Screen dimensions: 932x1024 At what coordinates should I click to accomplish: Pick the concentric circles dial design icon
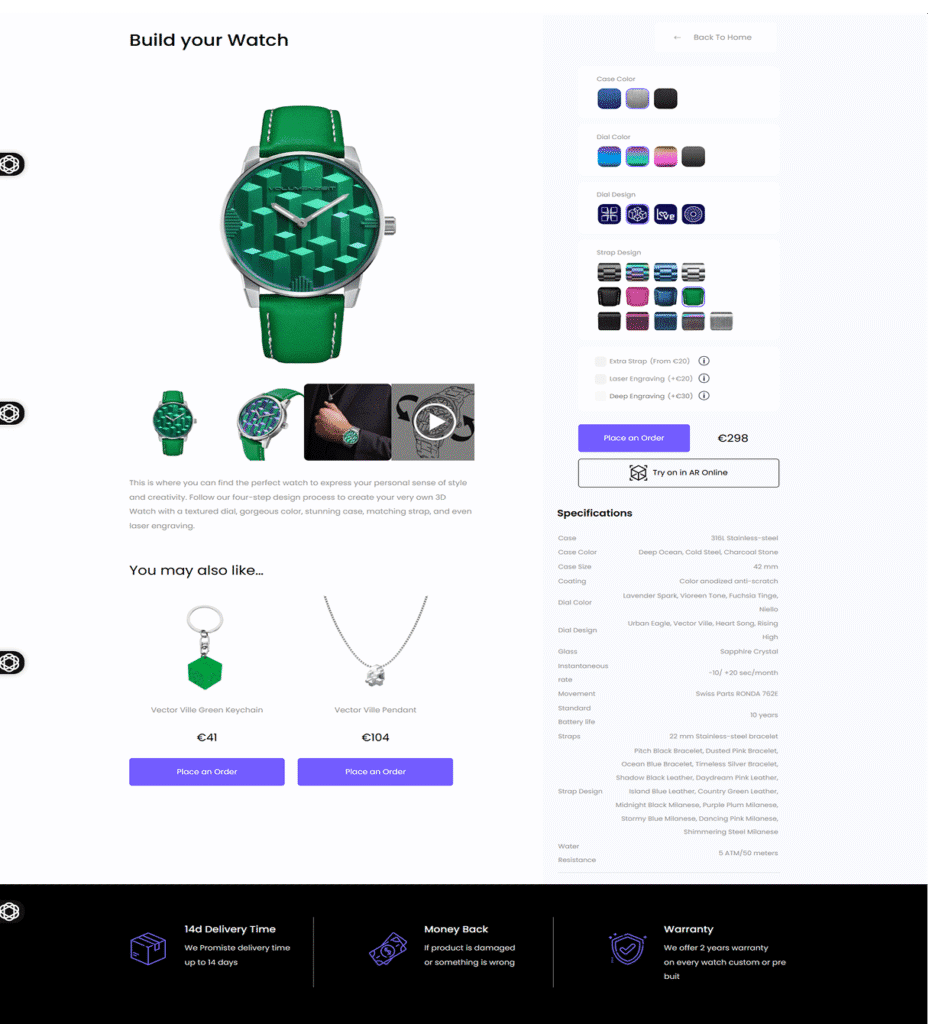click(693, 214)
